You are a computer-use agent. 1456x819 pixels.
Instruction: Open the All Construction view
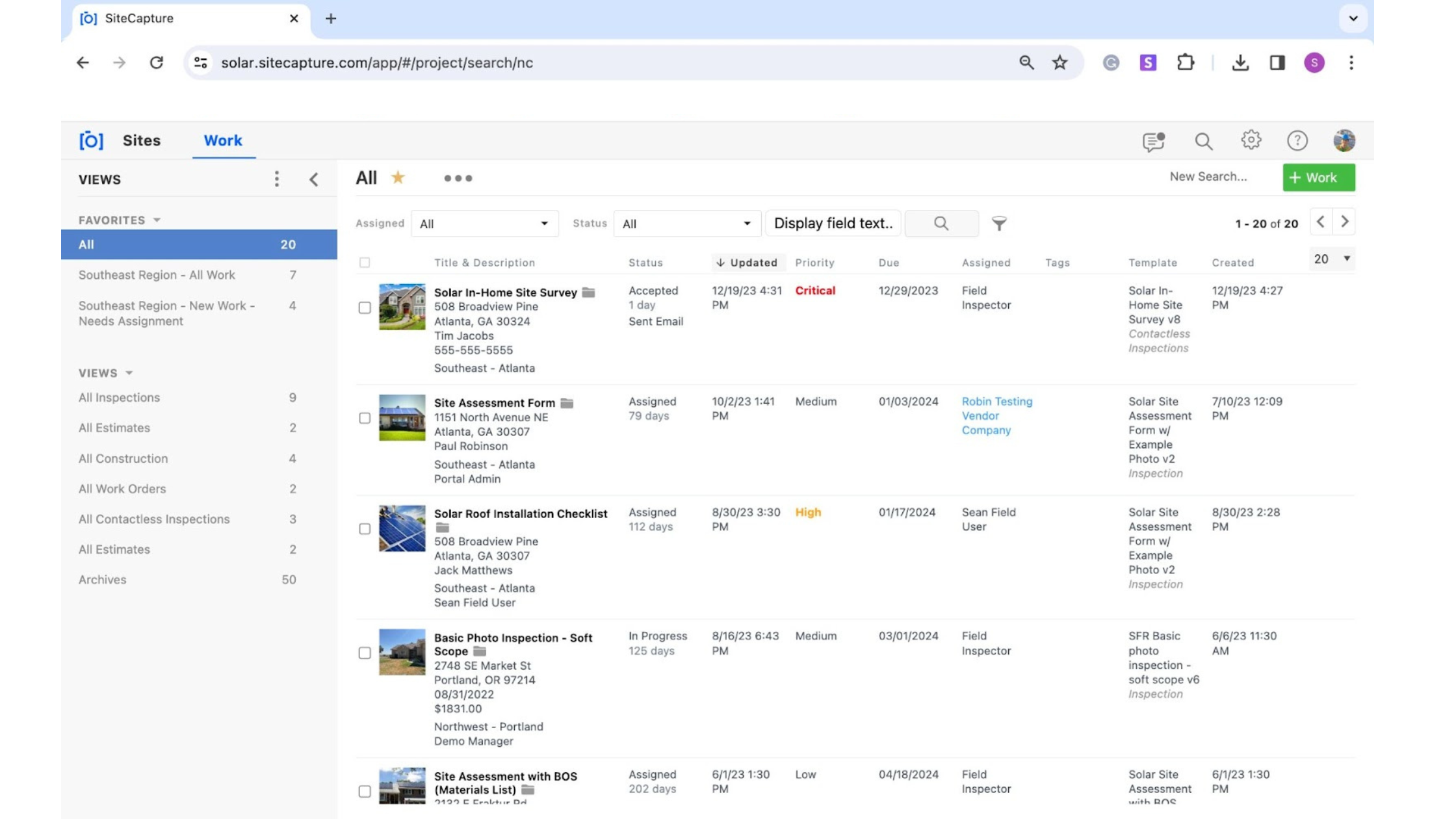click(x=123, y=458)
